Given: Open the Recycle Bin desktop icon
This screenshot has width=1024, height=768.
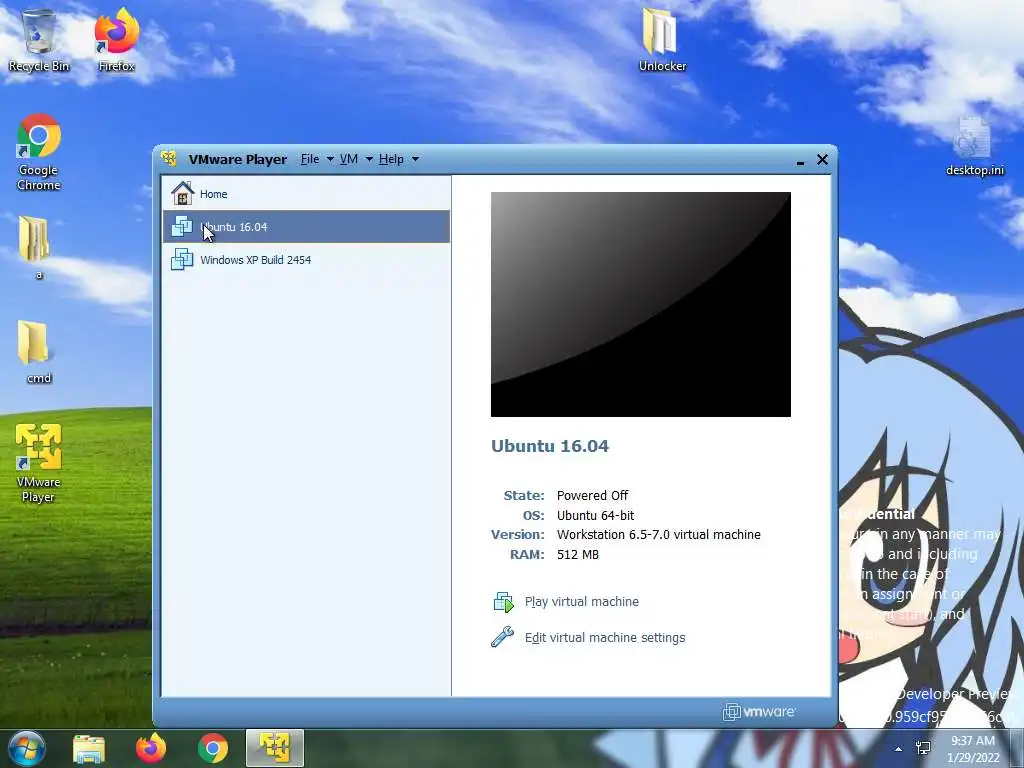Looking at the screenshot, I should (39, 40).
